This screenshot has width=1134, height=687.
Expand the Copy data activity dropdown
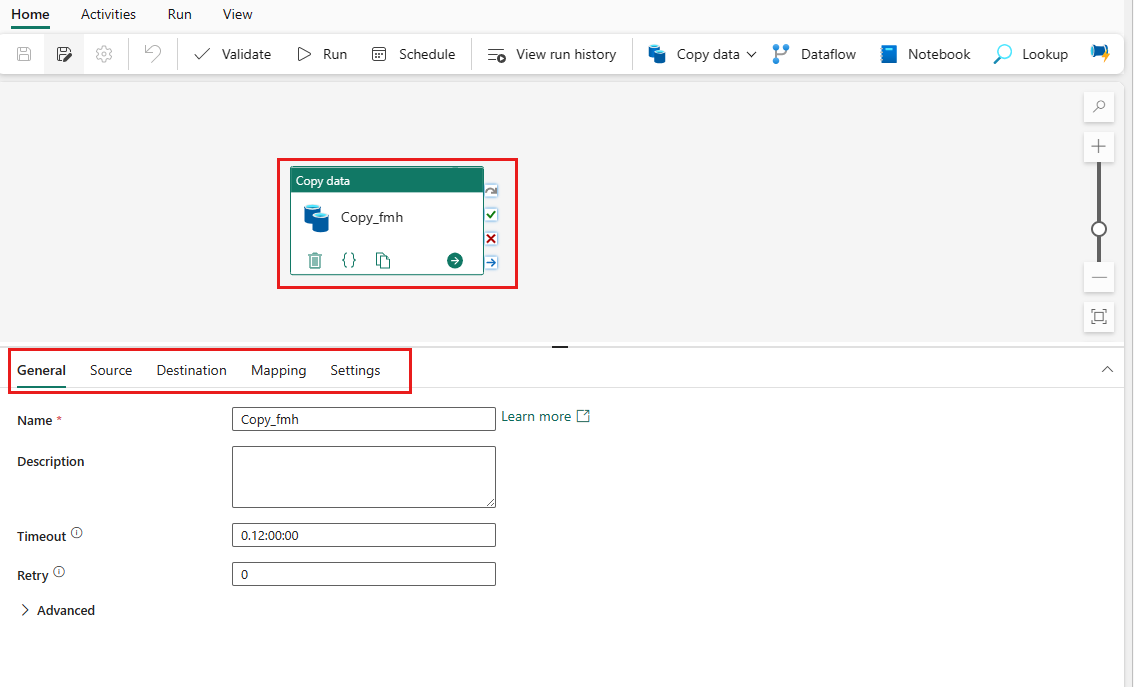pos(751,54)
